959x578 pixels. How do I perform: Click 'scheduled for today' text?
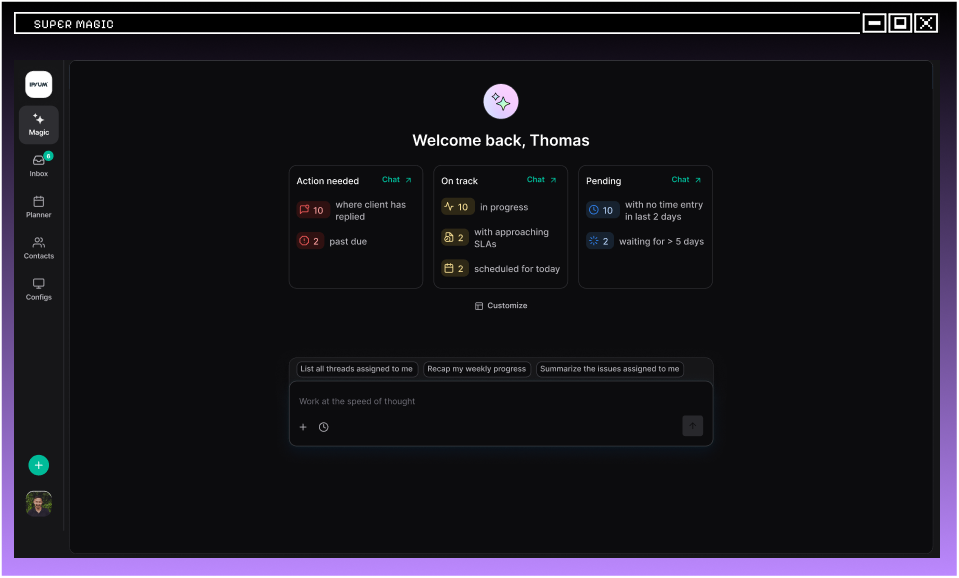click(x=517, y=269)
